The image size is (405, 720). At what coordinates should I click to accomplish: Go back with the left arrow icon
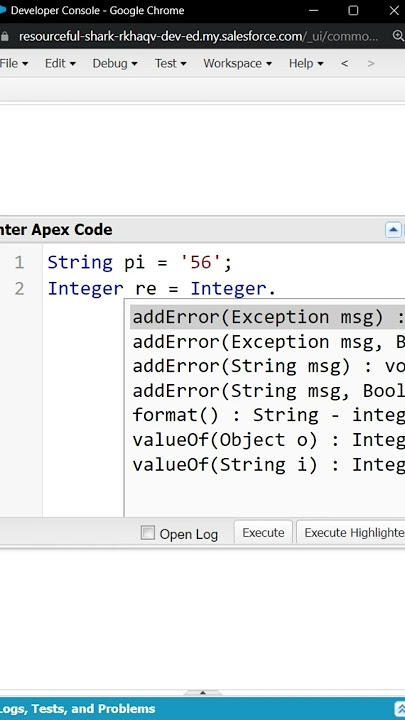tap(344, 63)
